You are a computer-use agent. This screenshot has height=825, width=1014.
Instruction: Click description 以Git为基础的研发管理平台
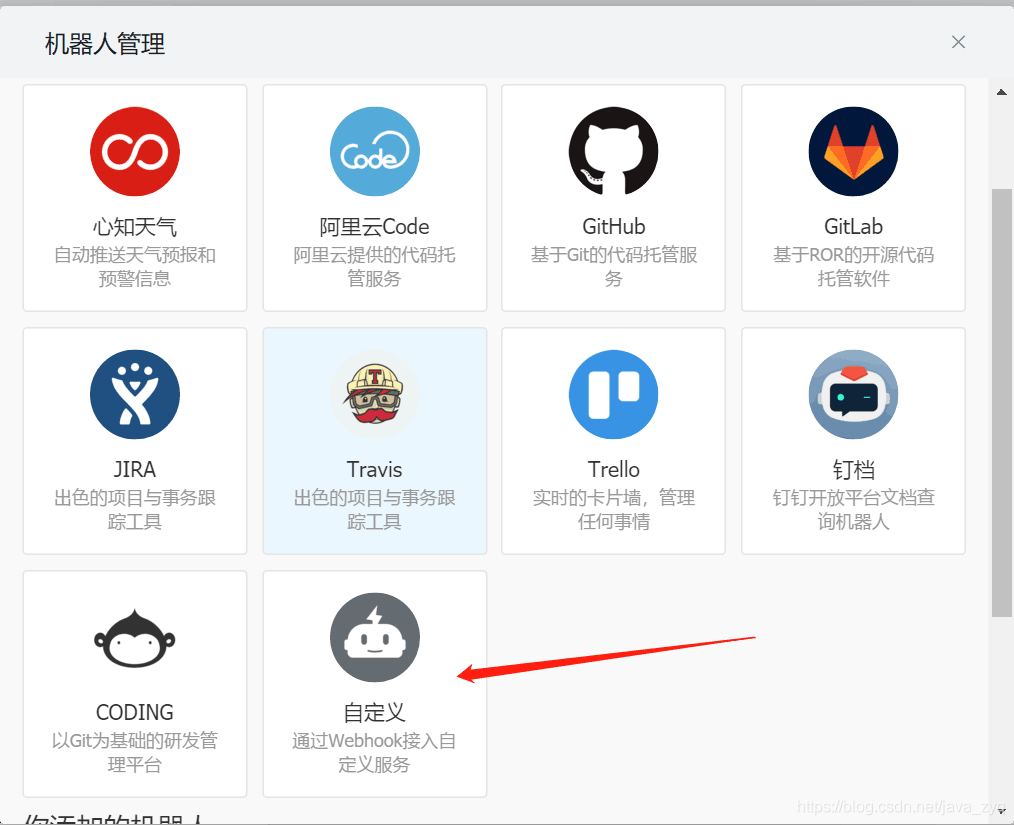(135, 753)
